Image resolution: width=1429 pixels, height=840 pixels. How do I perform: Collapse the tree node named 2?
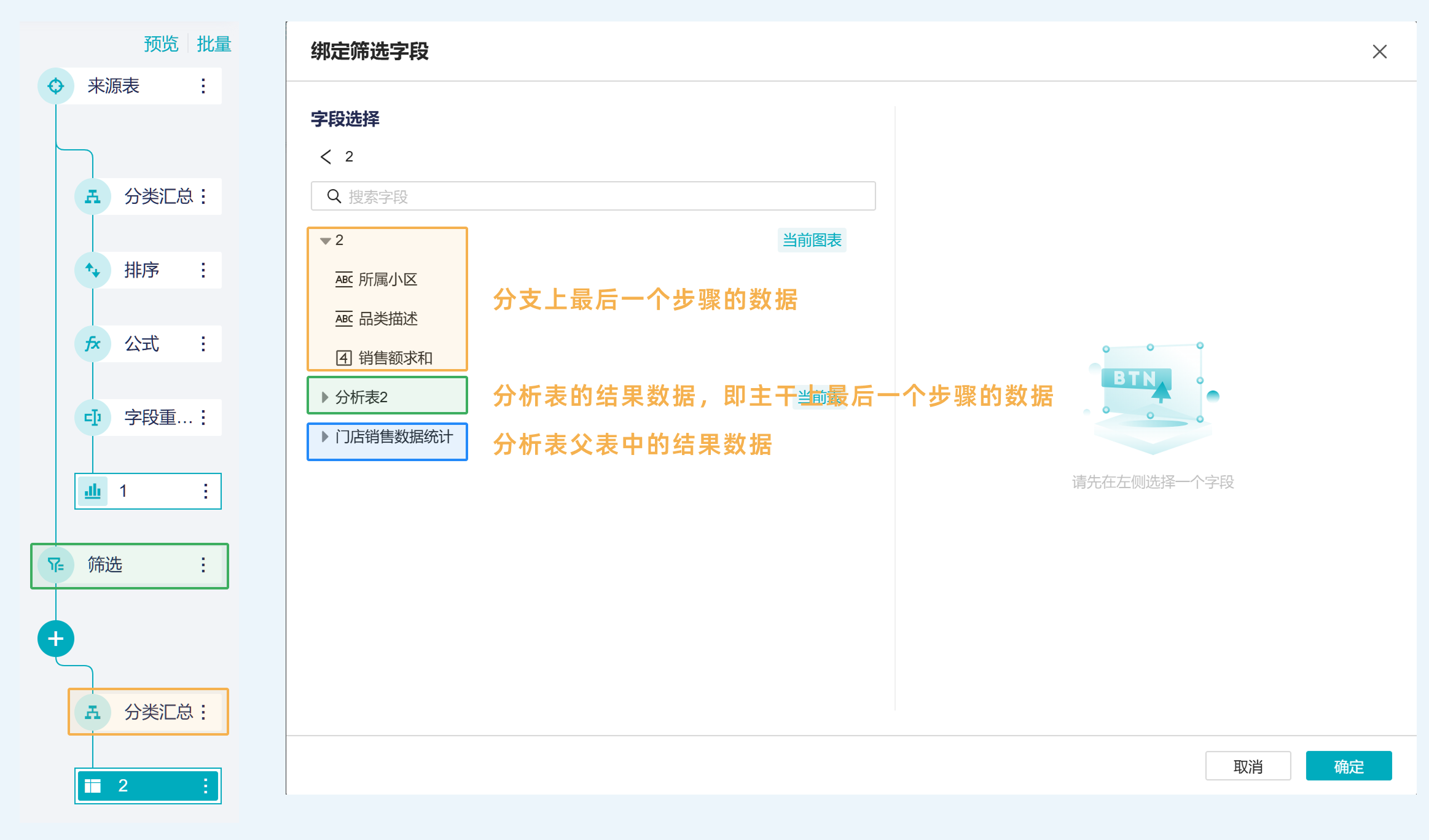point(326,241)
